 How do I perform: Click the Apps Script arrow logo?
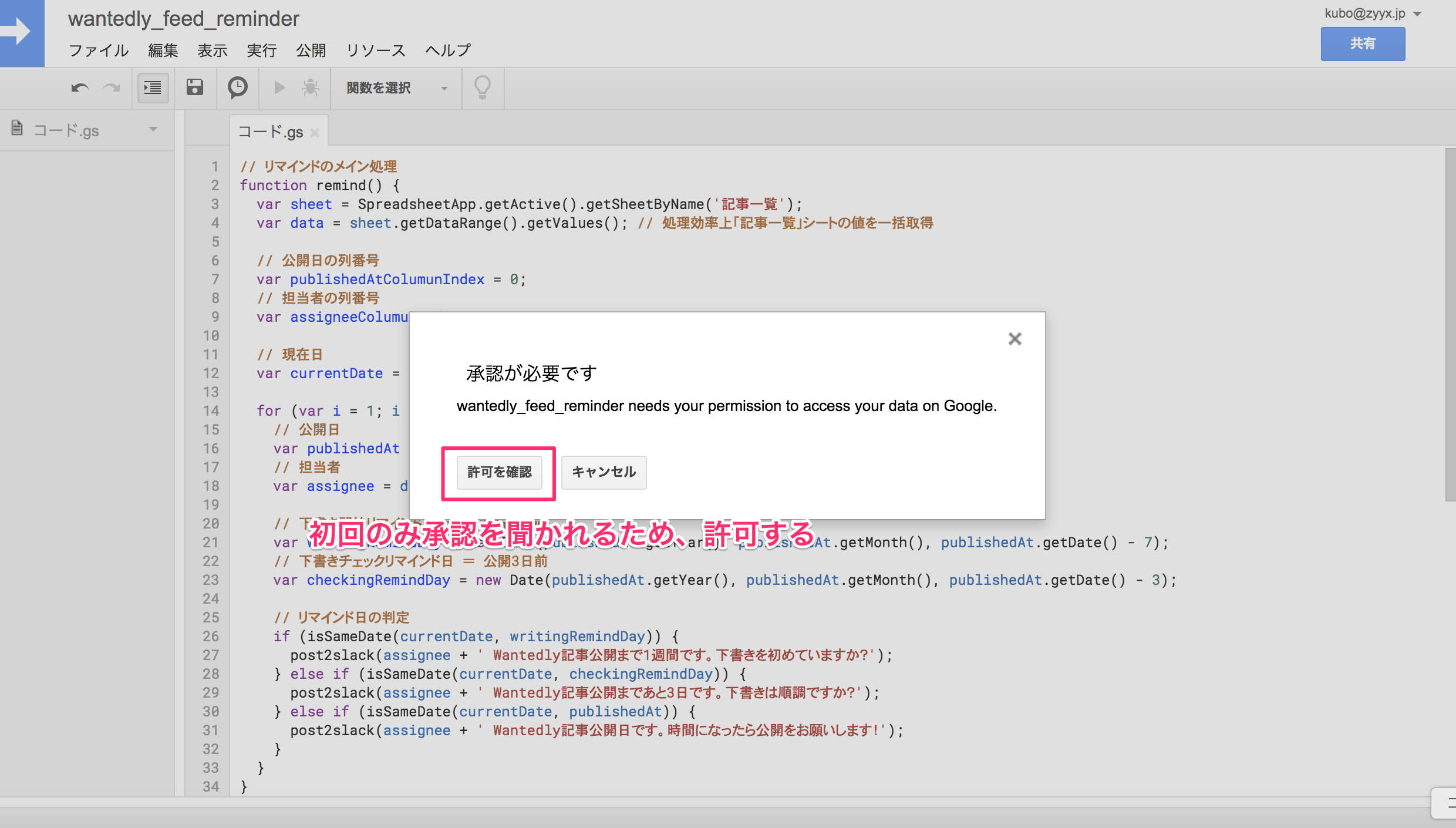point(22,32)
